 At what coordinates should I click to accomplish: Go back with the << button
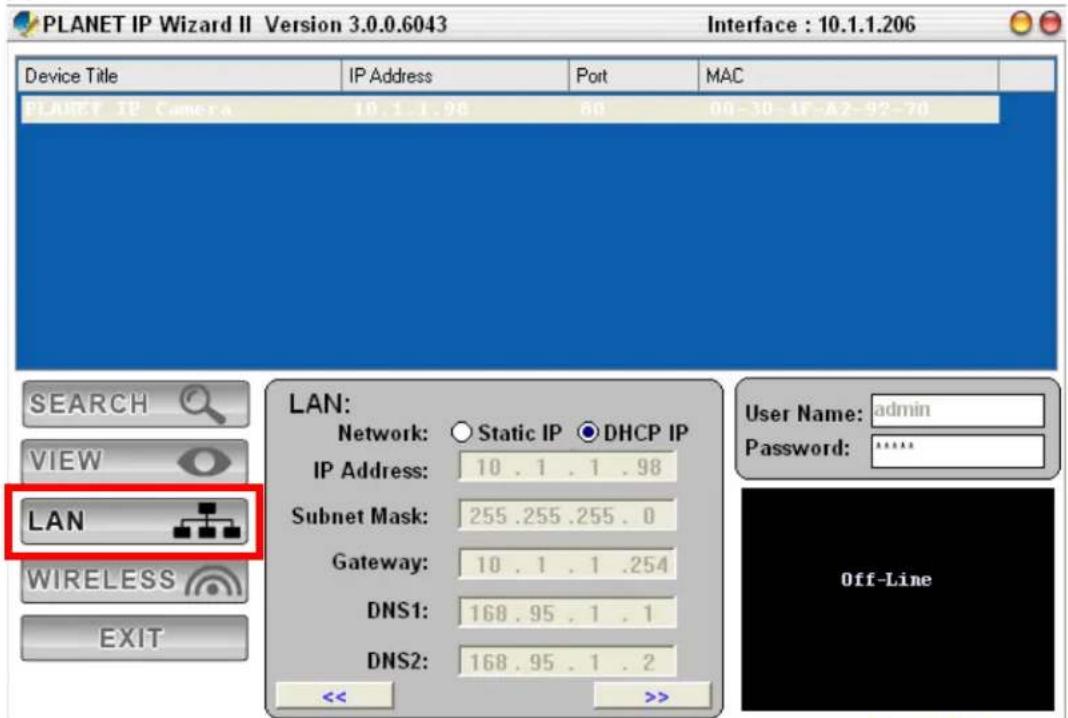pos(334,696)
